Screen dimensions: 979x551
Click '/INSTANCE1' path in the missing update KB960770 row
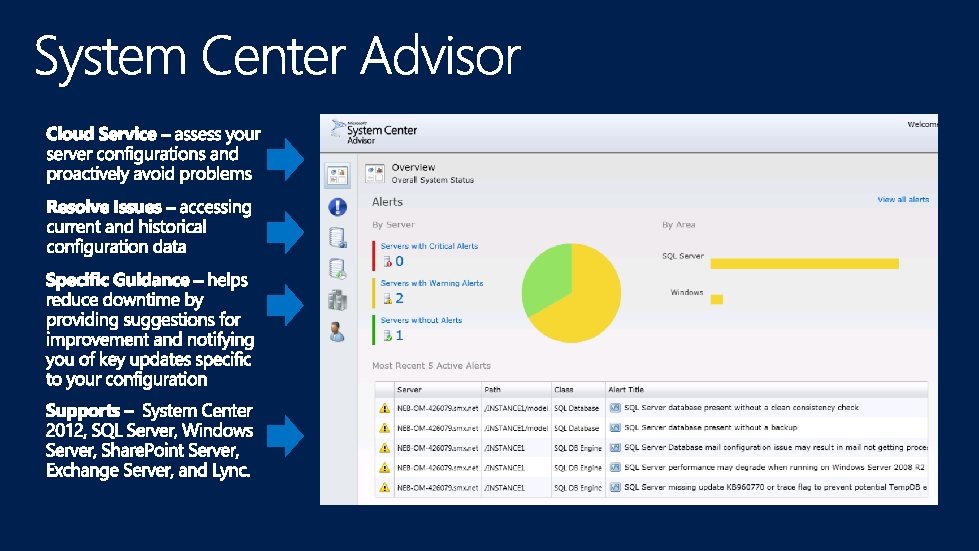pyautogui.click(x=504, y=487)
